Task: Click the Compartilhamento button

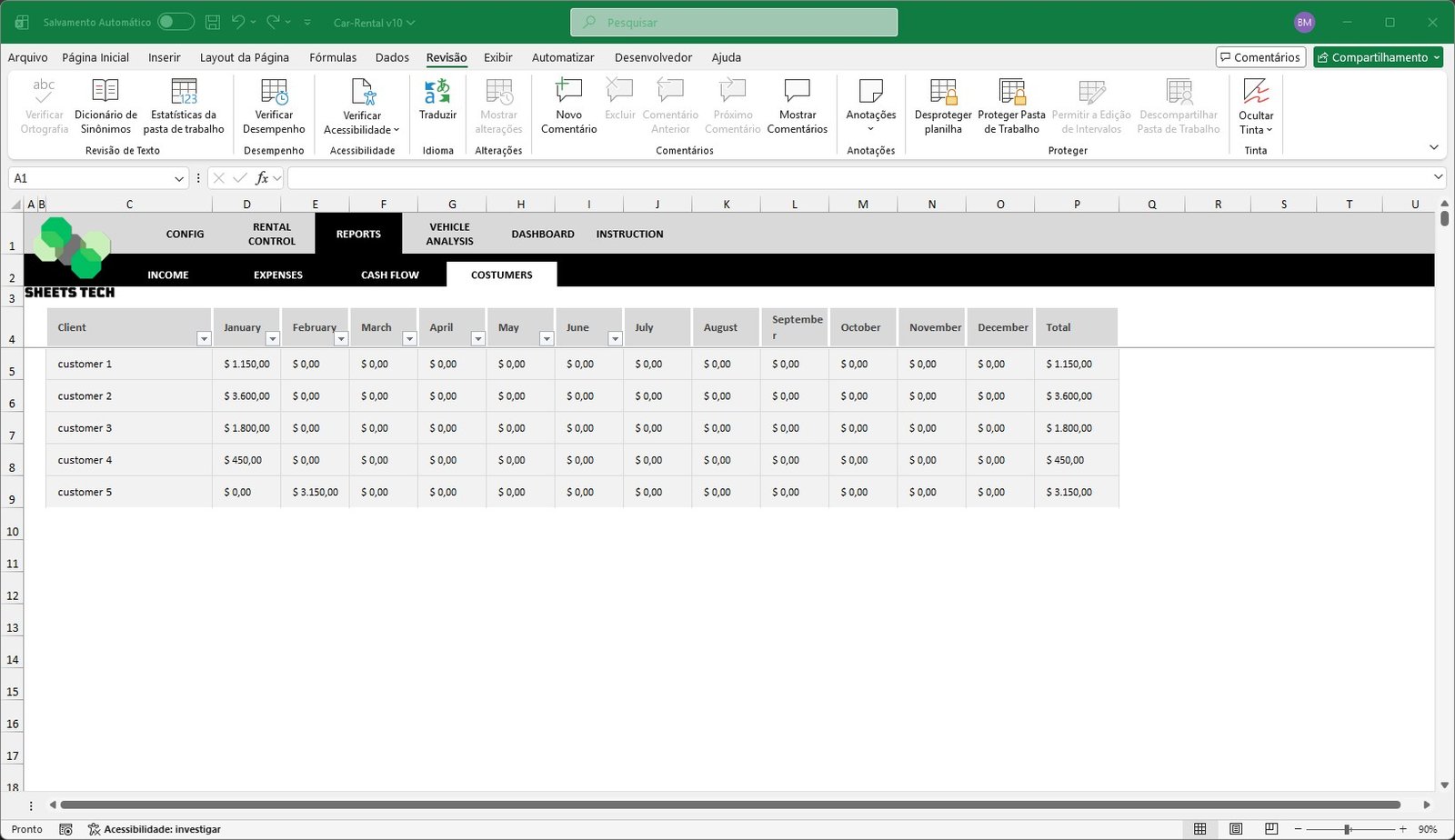Action: [x=1378, y=56]
